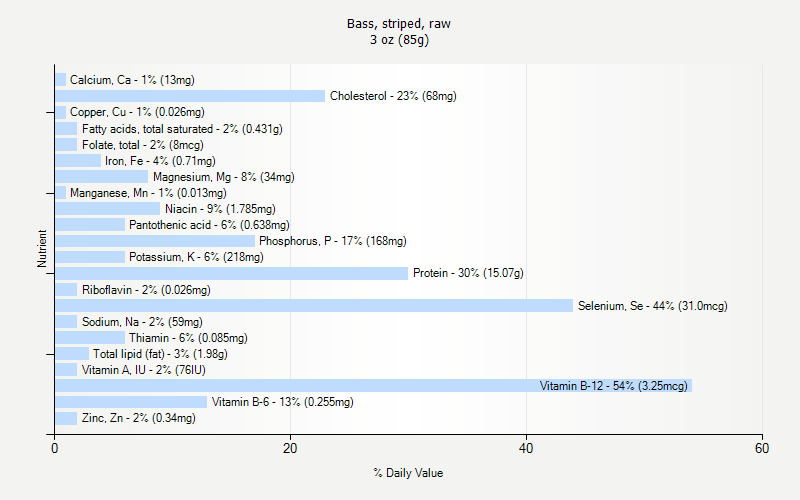This screenshot has width=800, height=500.
Task: Select the Iron, Fe 4% label
Action: coord(160,161)
